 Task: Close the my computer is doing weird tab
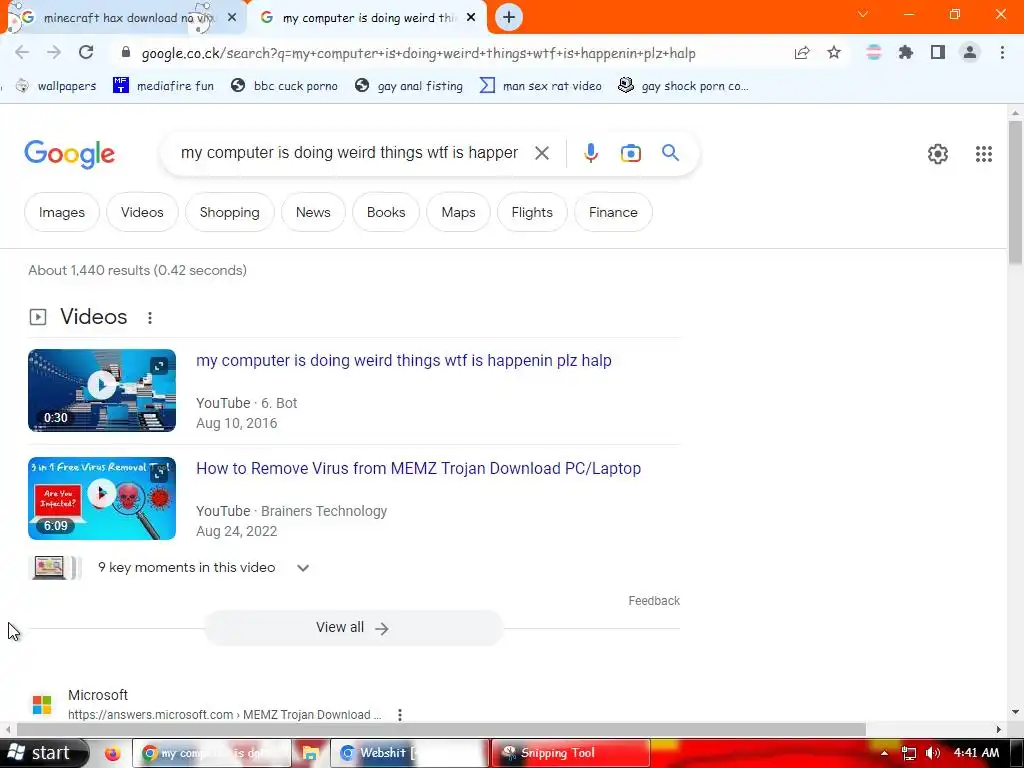[x=471, y=18]
